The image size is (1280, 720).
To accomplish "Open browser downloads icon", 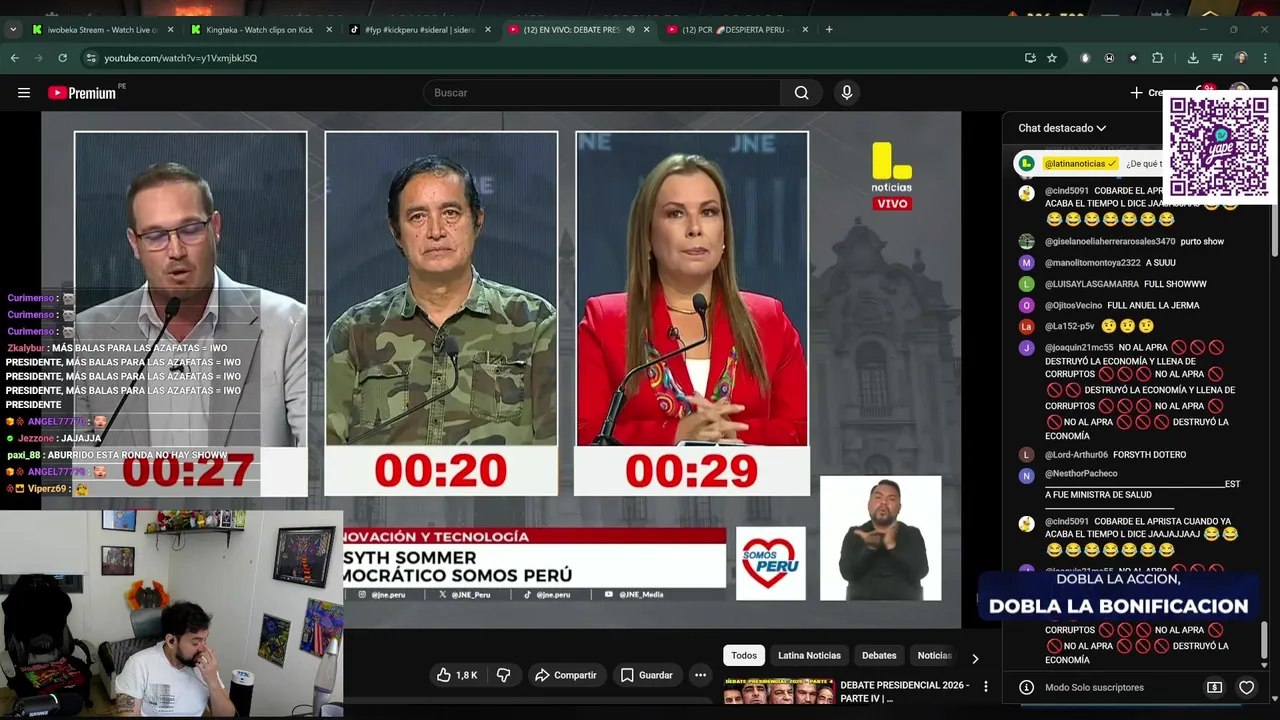I will 1193,58.
